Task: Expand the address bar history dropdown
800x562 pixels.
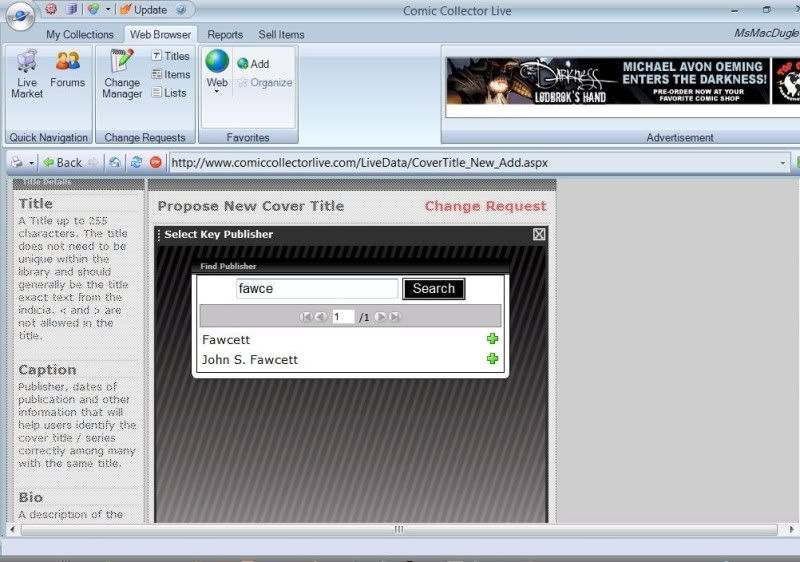Action: point(783,163)
